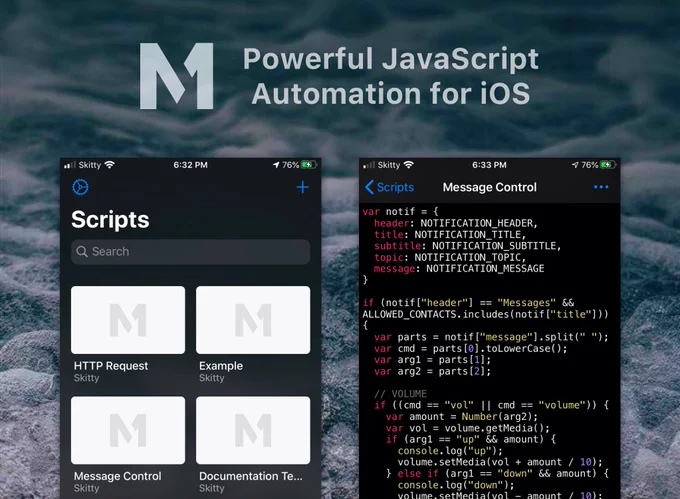Viewport: 680px width, 499px height.
Task: Click location arrow icon in right status bar
Action: click(575, 165)
